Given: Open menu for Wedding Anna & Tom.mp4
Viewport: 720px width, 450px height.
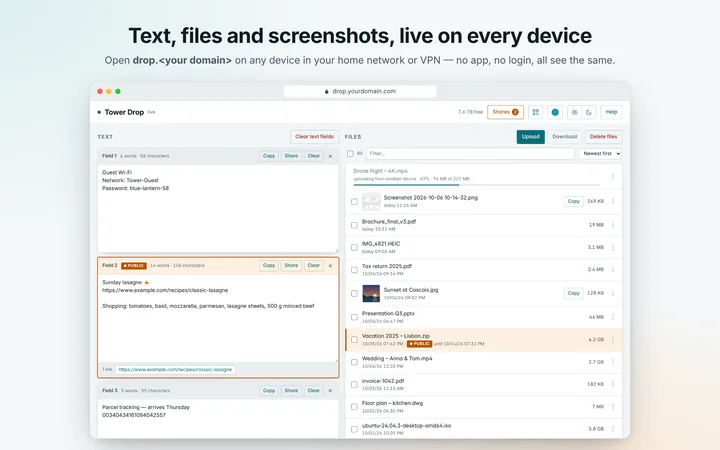Looking at the screenshot, I should pos(613,362).
